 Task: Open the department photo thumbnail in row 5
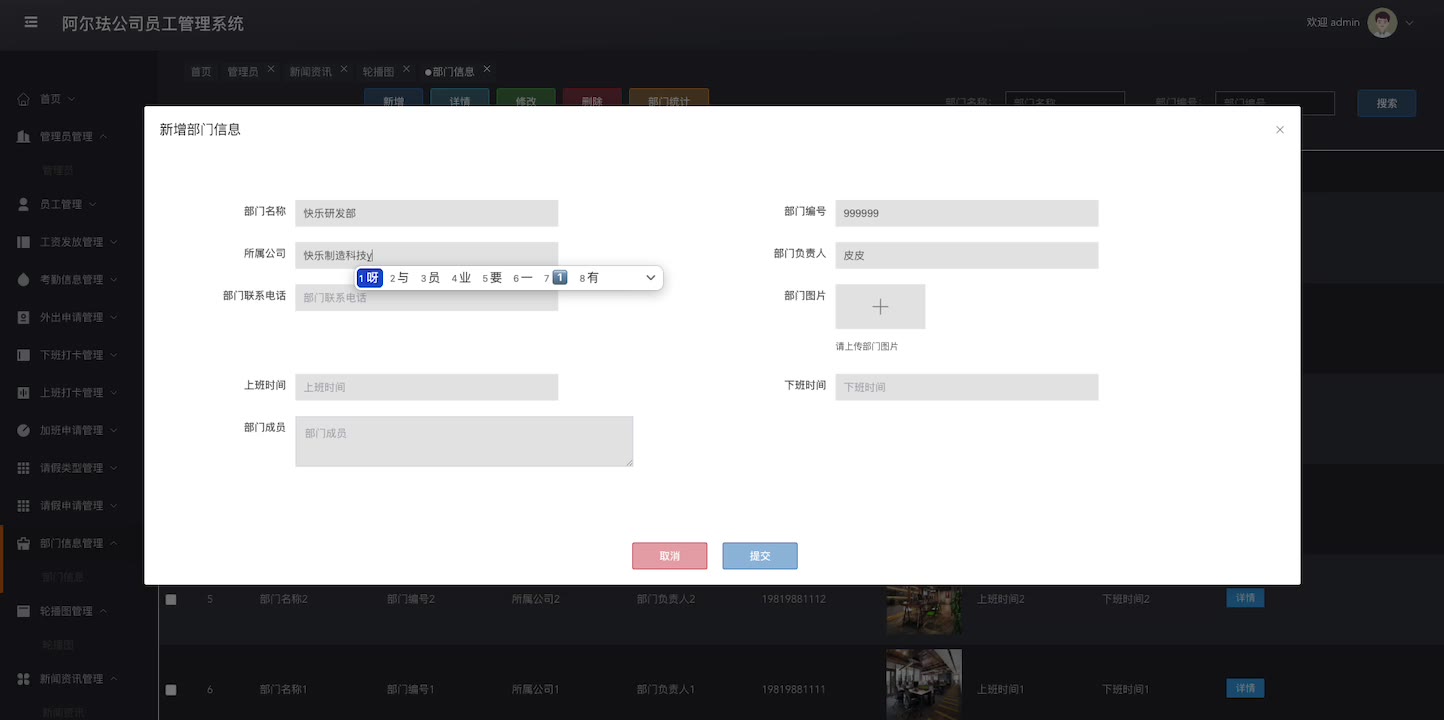(924, 608)
